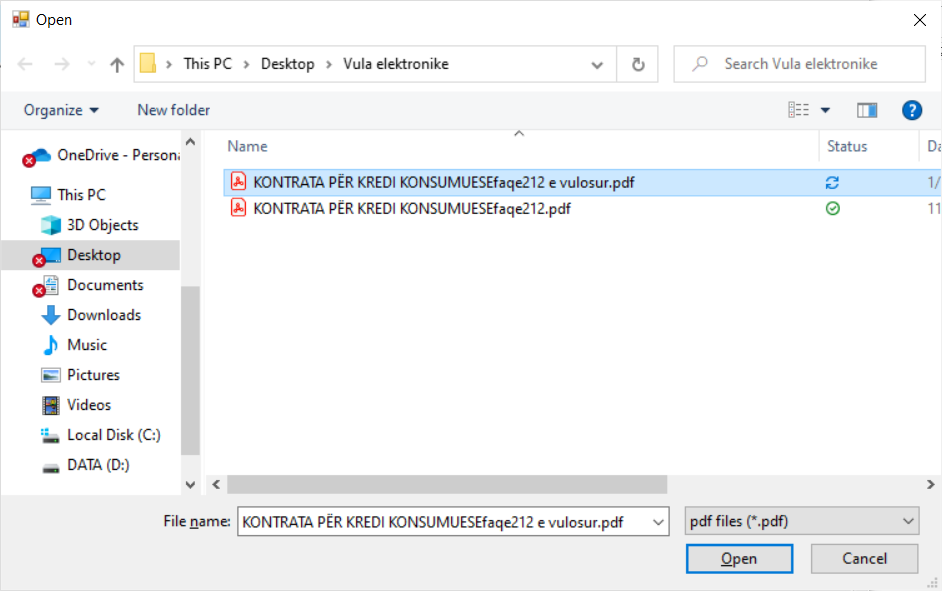Click the sync status icon of vulosur.pdf
The width and height of the screenshot is (942, 591).
(x=832, y=183)
